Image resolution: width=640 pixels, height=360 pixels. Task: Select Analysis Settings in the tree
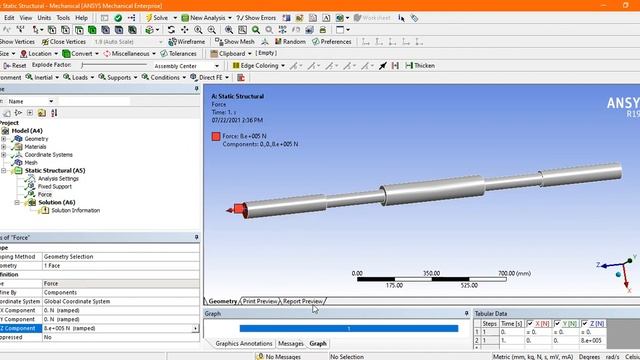[x=58, y=178]
